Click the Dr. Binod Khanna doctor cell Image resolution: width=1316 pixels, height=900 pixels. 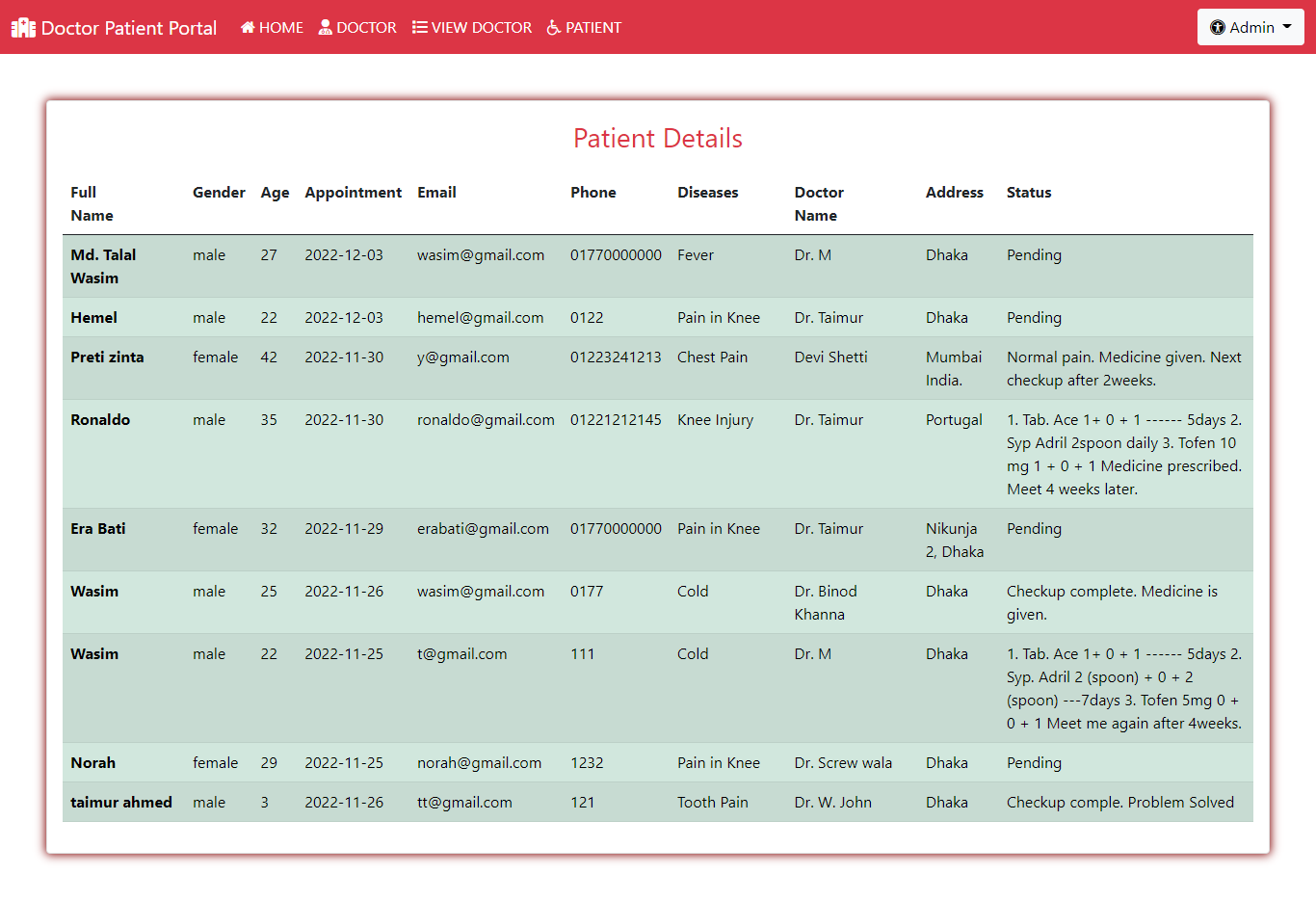coord(826,602)
